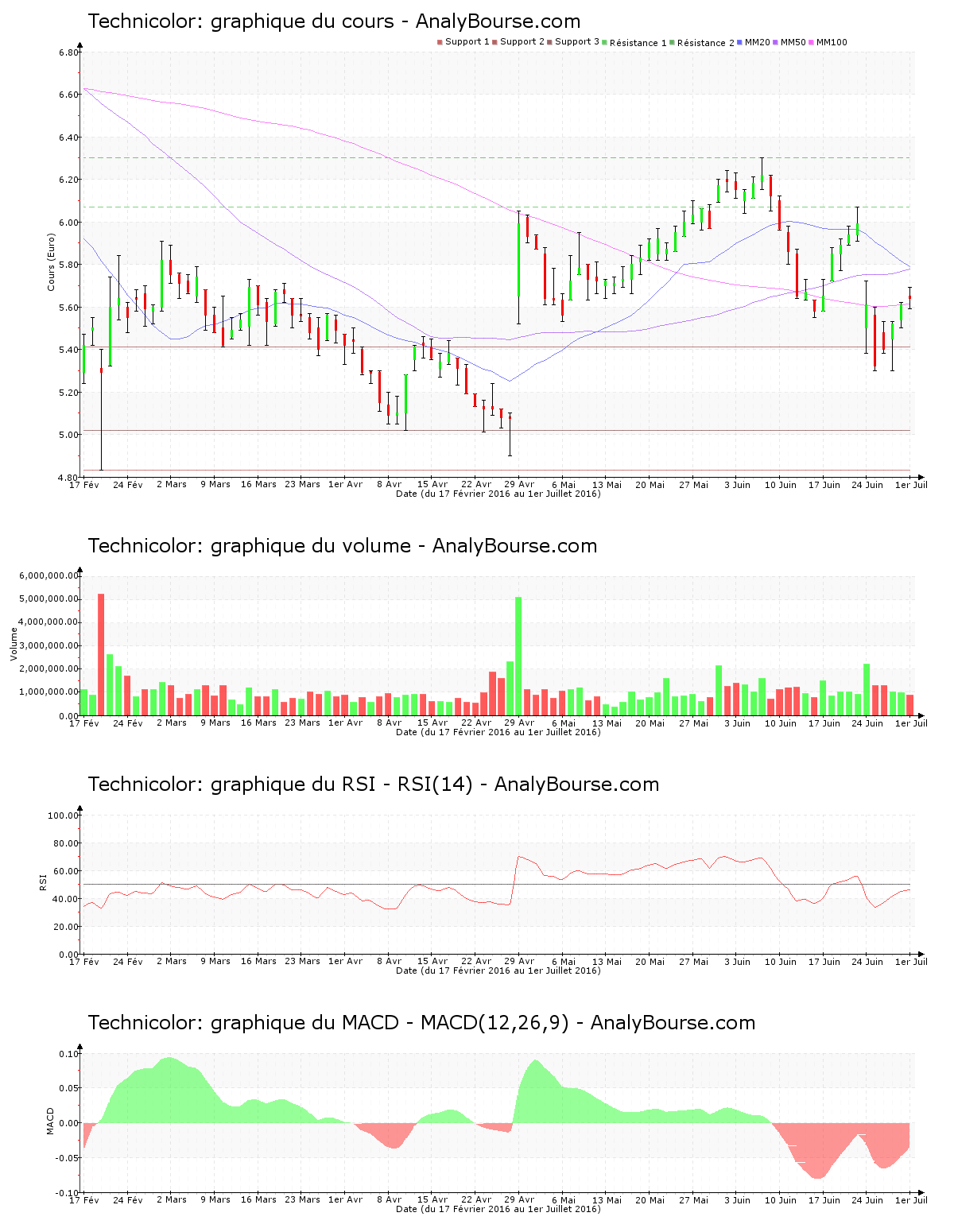Click the 'Volume' vertical axis label
Image resolution: width=954 pixels, height=1232 pixels.
click(x=14, y=644)
